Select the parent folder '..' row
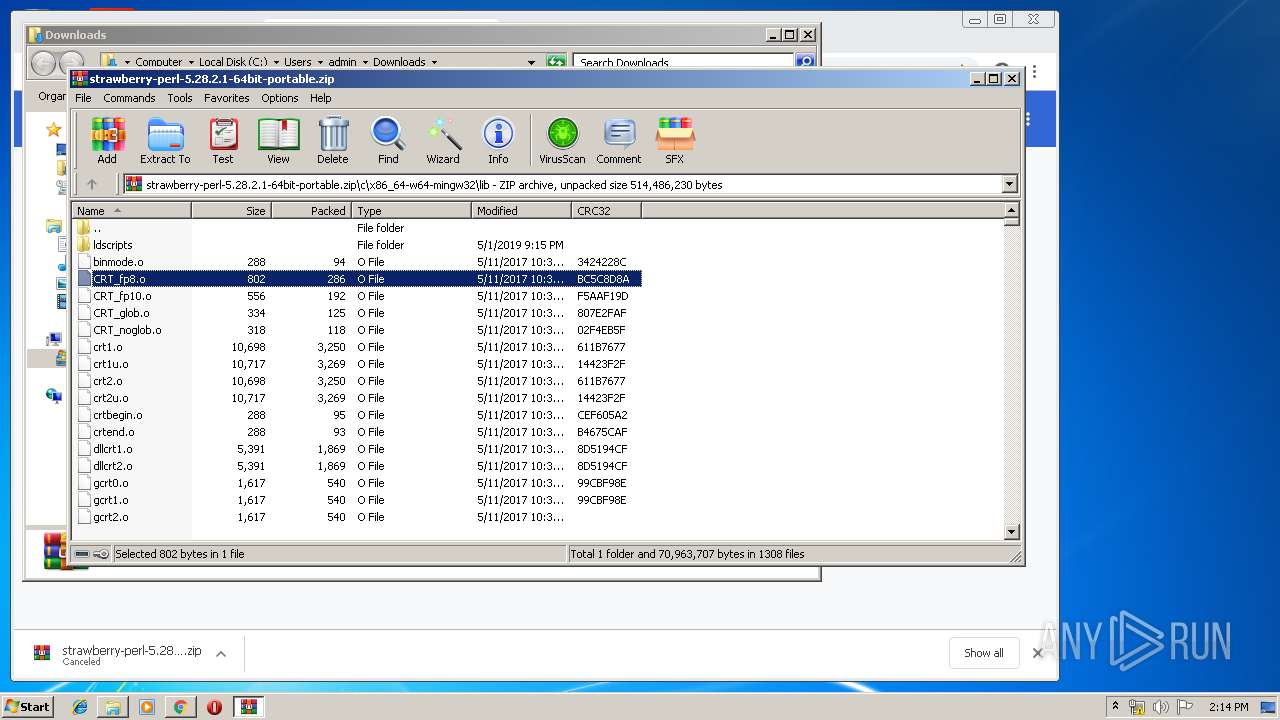1280x720 pixels. tap(357, 228)
